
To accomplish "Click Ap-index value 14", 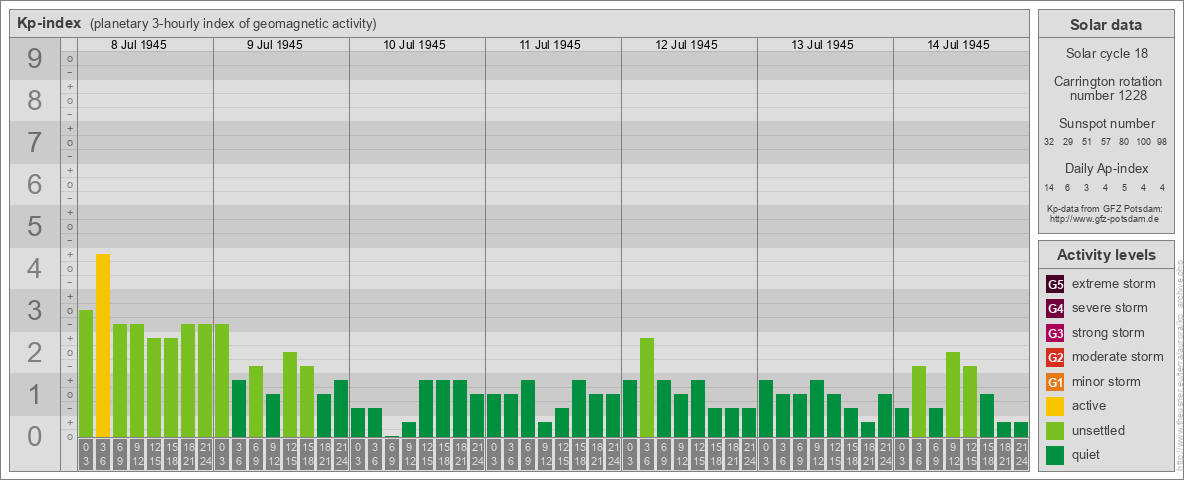I will [1049, 187].
